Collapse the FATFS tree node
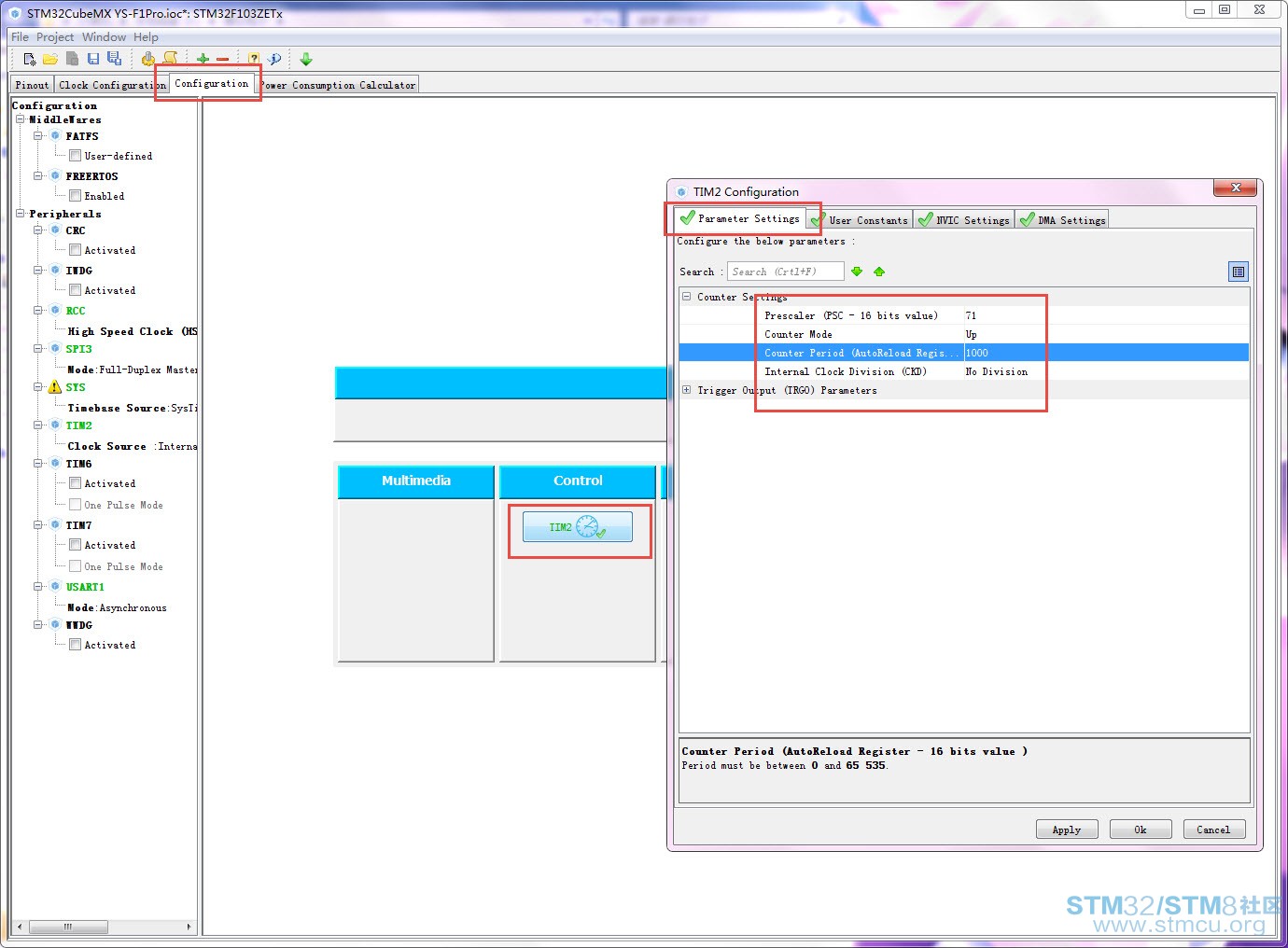Image resolution: width=1288 pixels, height=948 pixels. pyautogui.click(x=38, y=136)
